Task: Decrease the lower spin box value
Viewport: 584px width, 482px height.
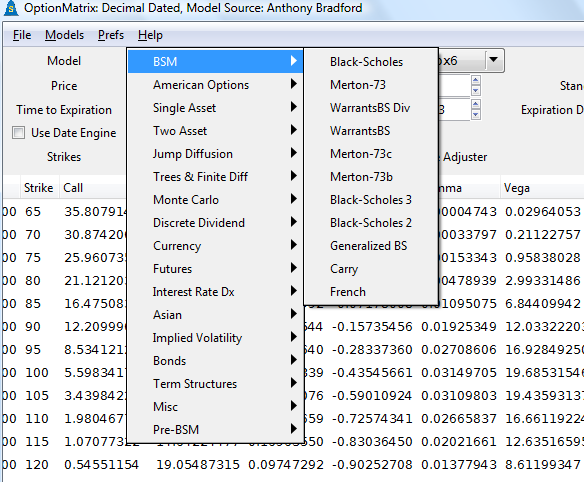Action: [476, 115]
